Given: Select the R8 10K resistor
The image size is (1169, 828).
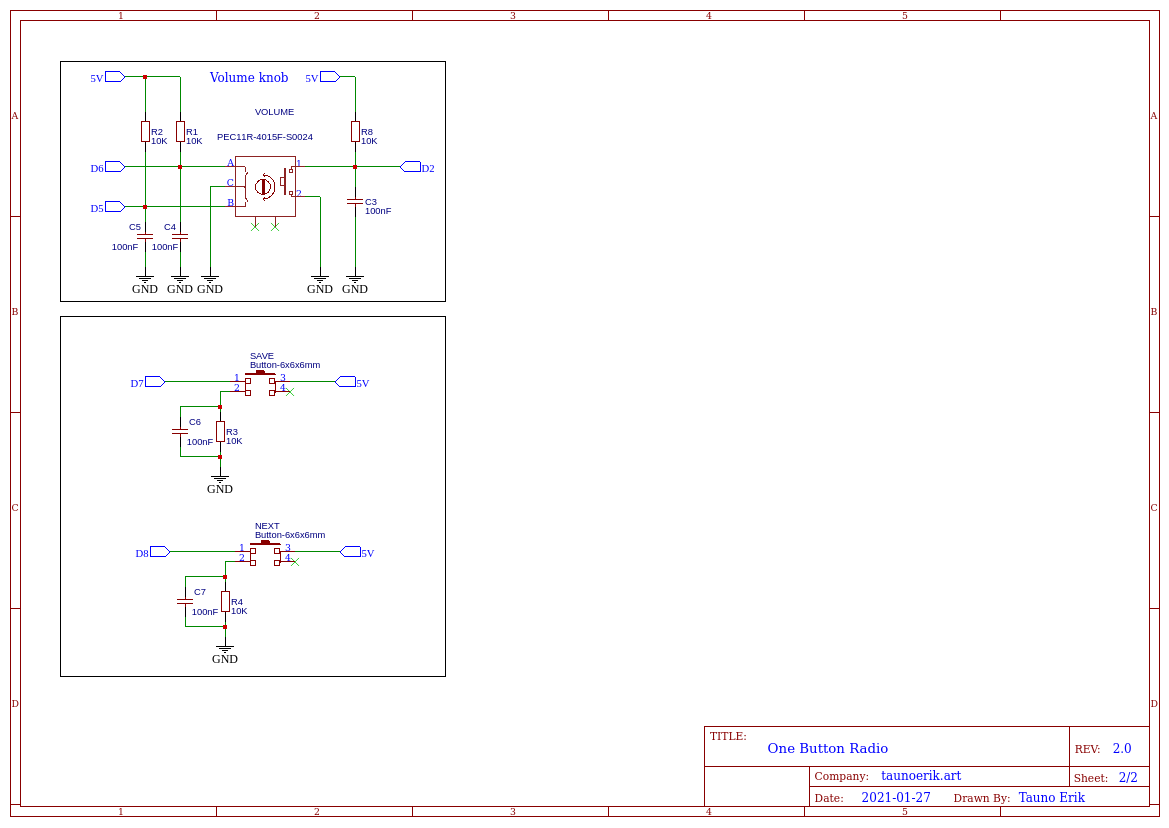Looking at the screenshot, I should [355, 131].
